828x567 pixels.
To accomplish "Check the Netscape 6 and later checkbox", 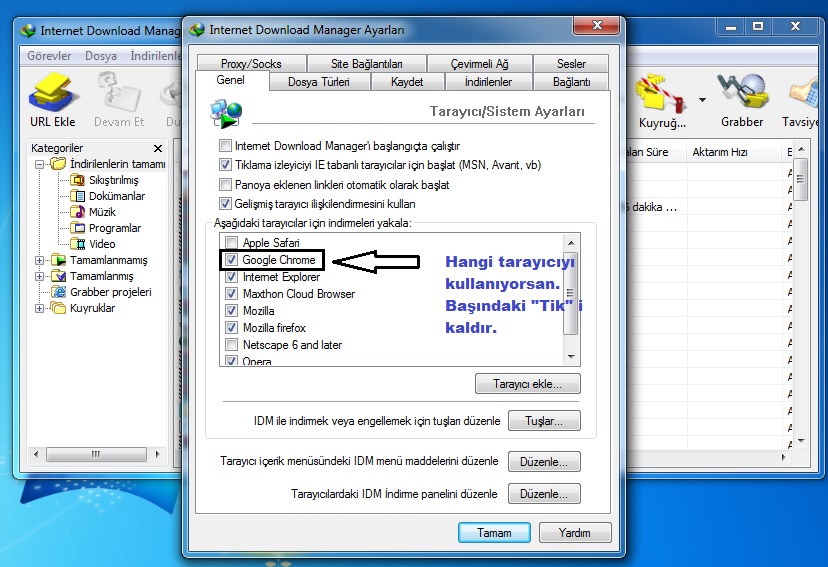I will [231, 345].
